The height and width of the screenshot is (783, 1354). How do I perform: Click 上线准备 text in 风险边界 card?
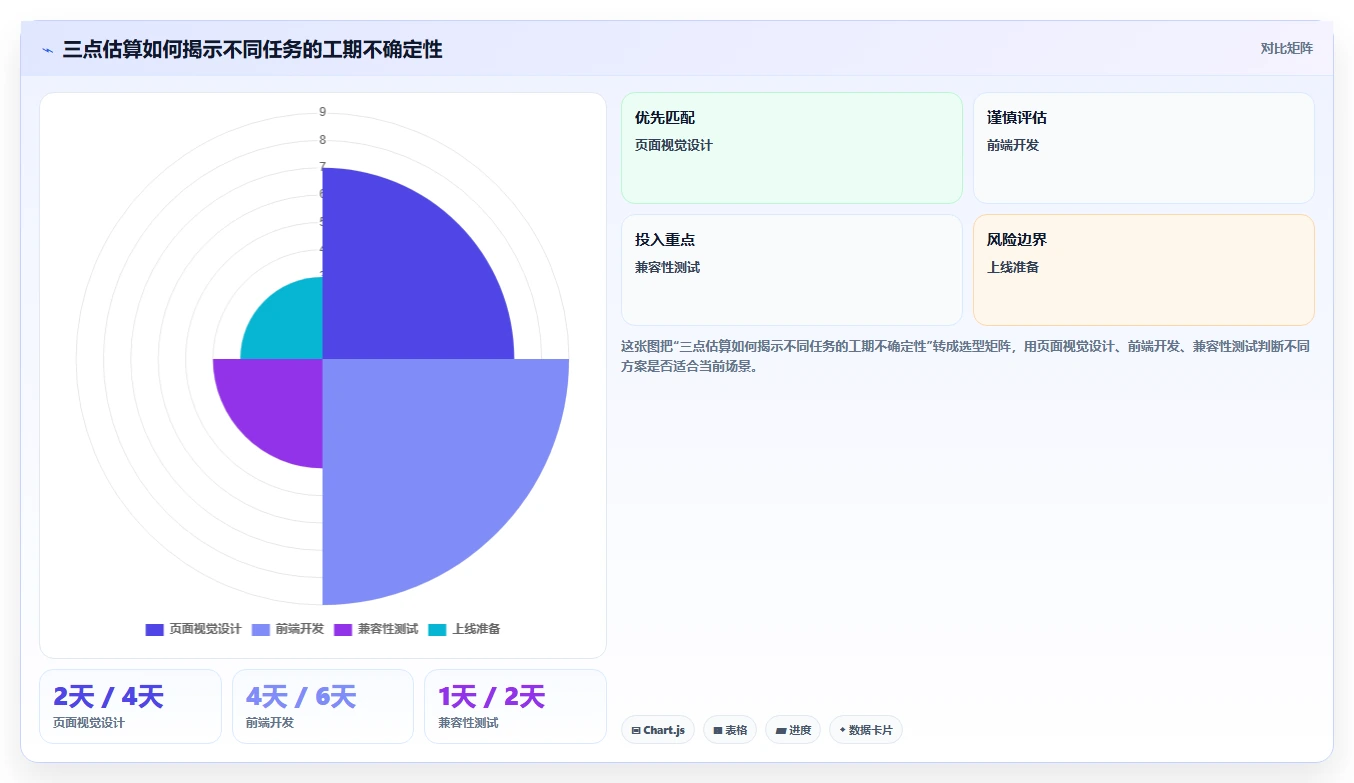[1013, 267]
